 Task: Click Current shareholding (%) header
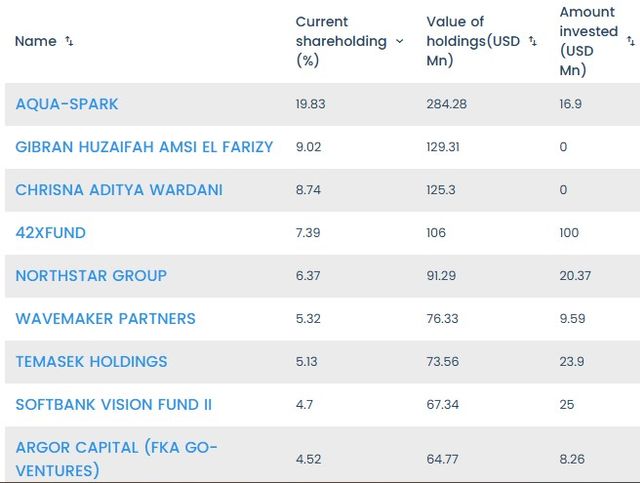[341, 41]
